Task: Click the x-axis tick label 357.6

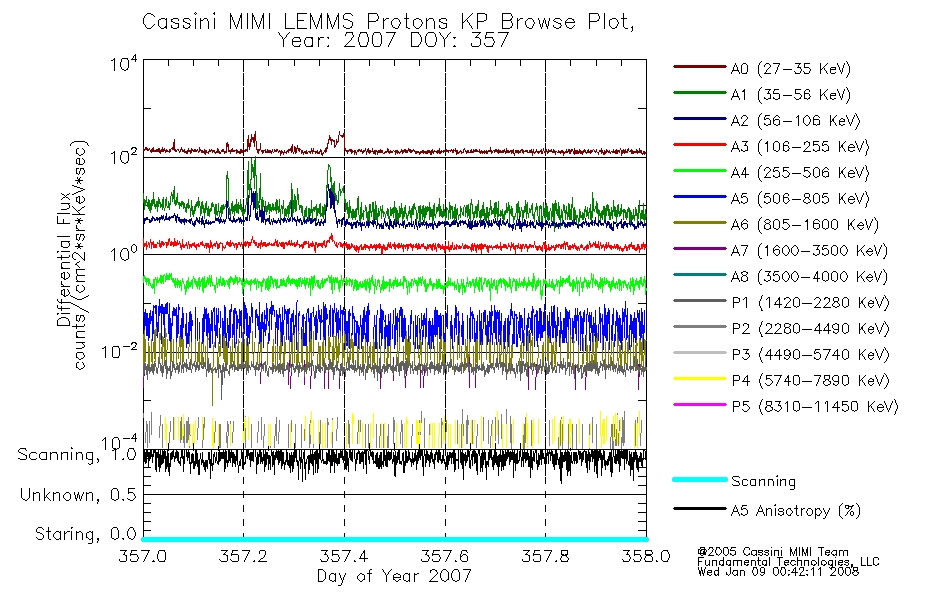Action: [445, 556]
